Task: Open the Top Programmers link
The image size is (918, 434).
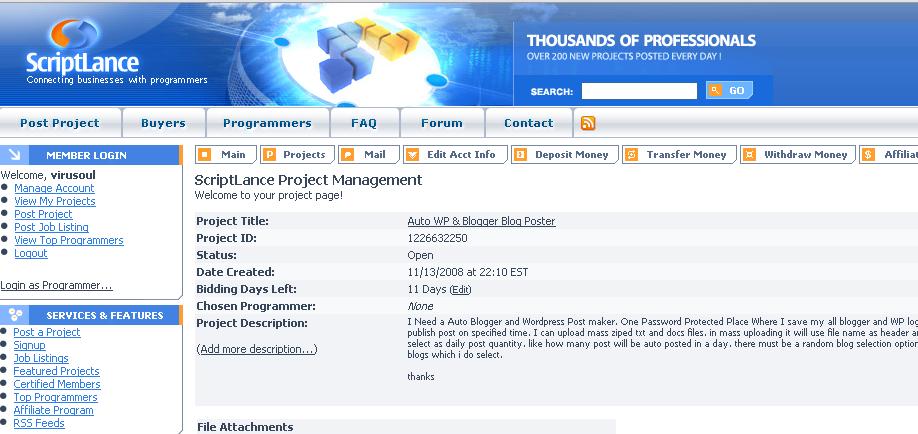Action: click(56, 397)
